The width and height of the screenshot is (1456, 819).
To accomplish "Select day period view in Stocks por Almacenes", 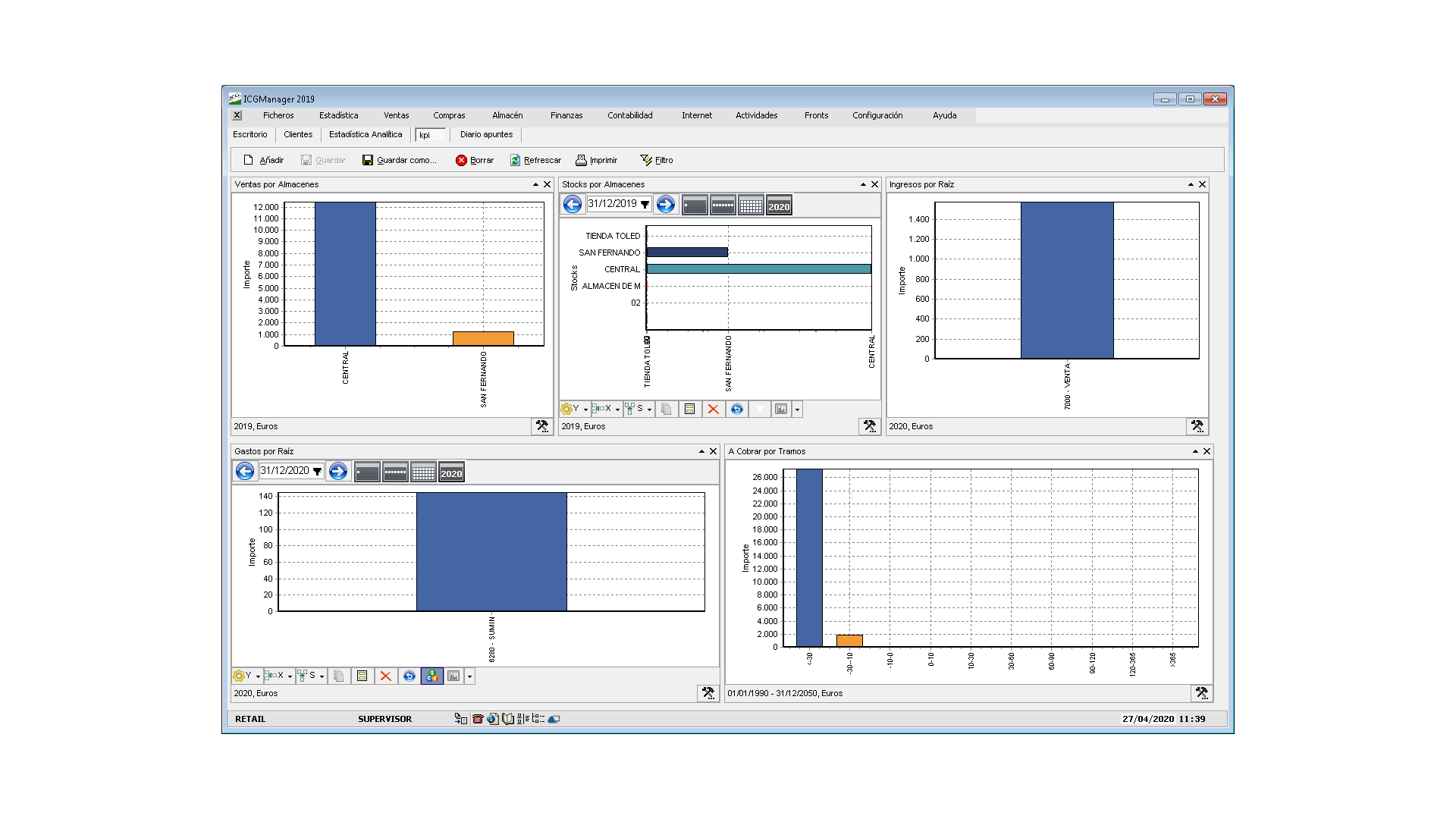I will tap(695, 206).
